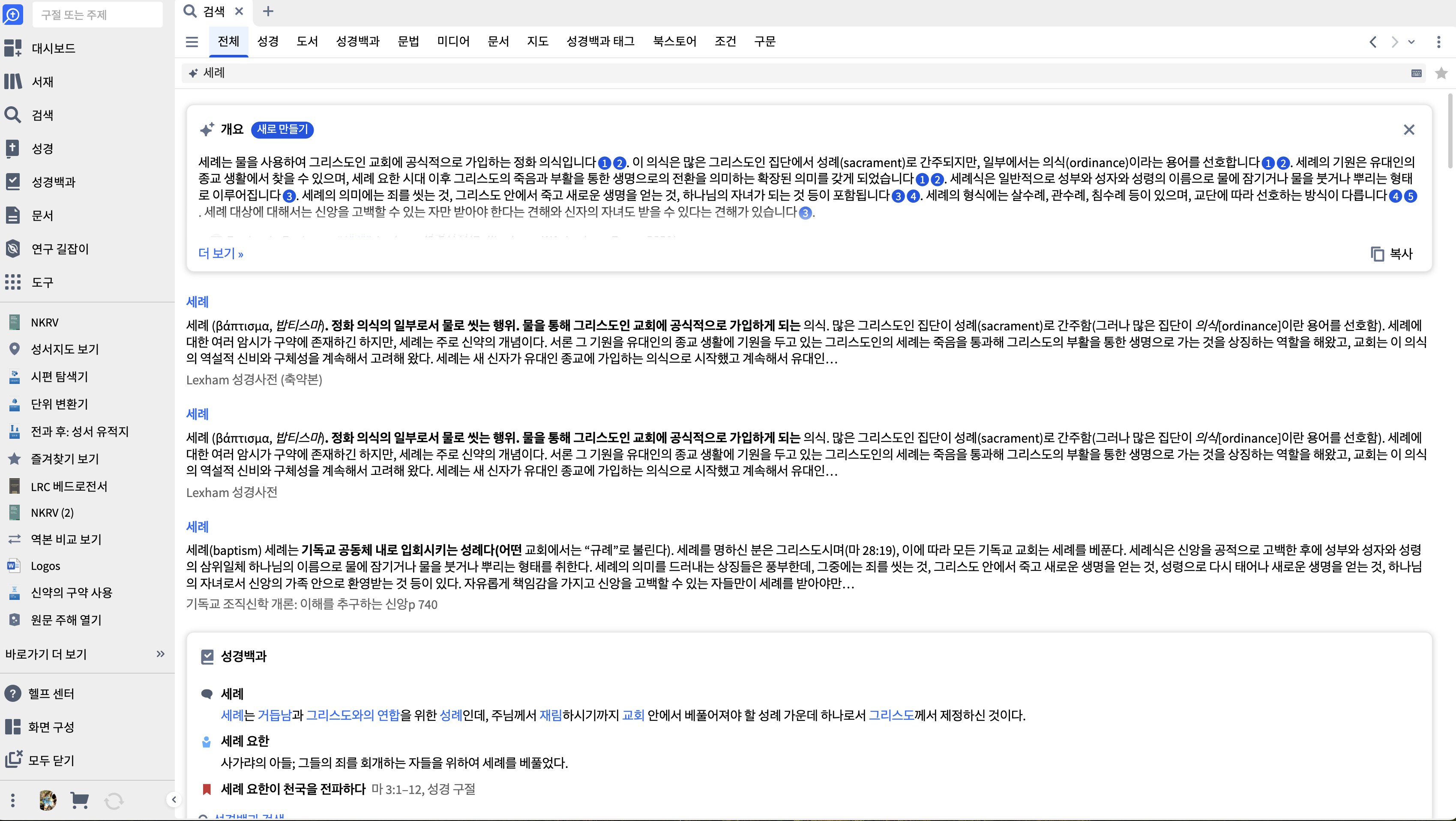Open NKRV (2) shortcut
The width and height of the screenshot is (1456, 821).
pyautogui.click(x=52, y=512)
